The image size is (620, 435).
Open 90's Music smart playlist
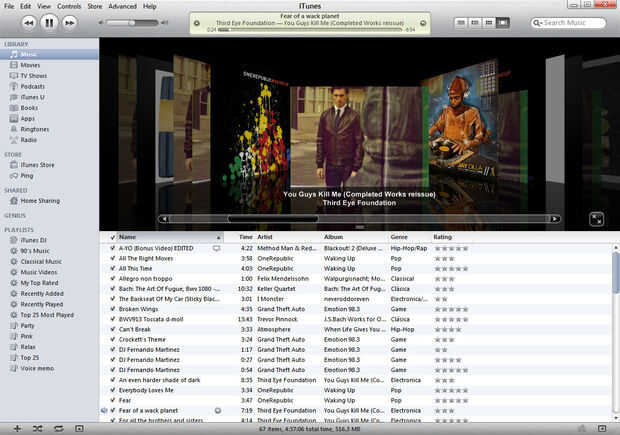pos(35,251)
